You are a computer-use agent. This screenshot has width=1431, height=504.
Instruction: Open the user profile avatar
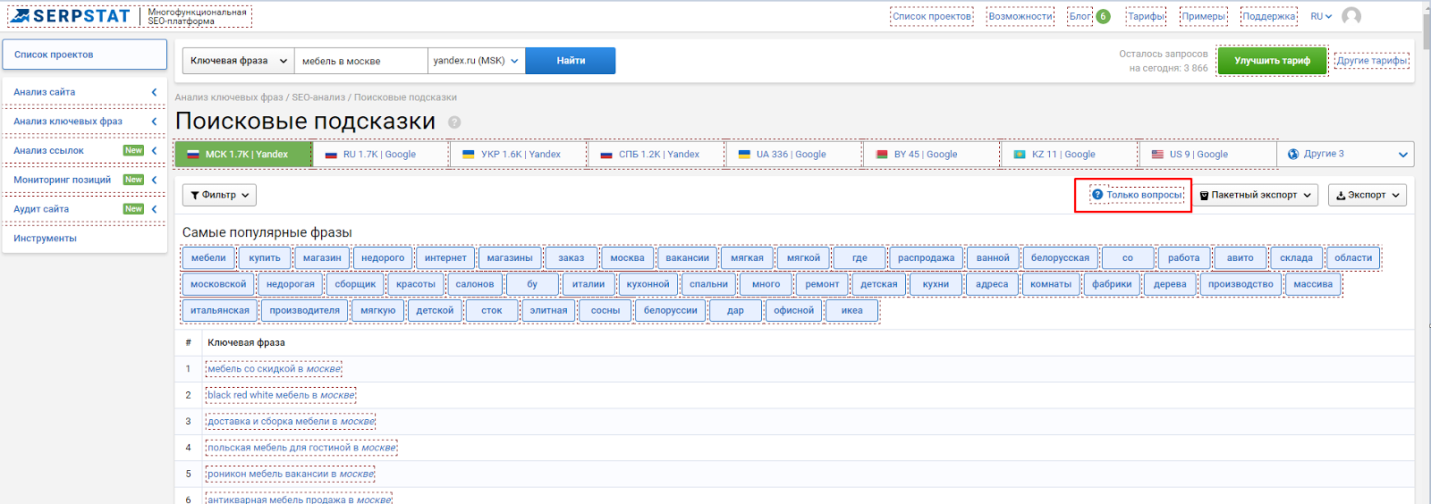(x=1351, y=17)
